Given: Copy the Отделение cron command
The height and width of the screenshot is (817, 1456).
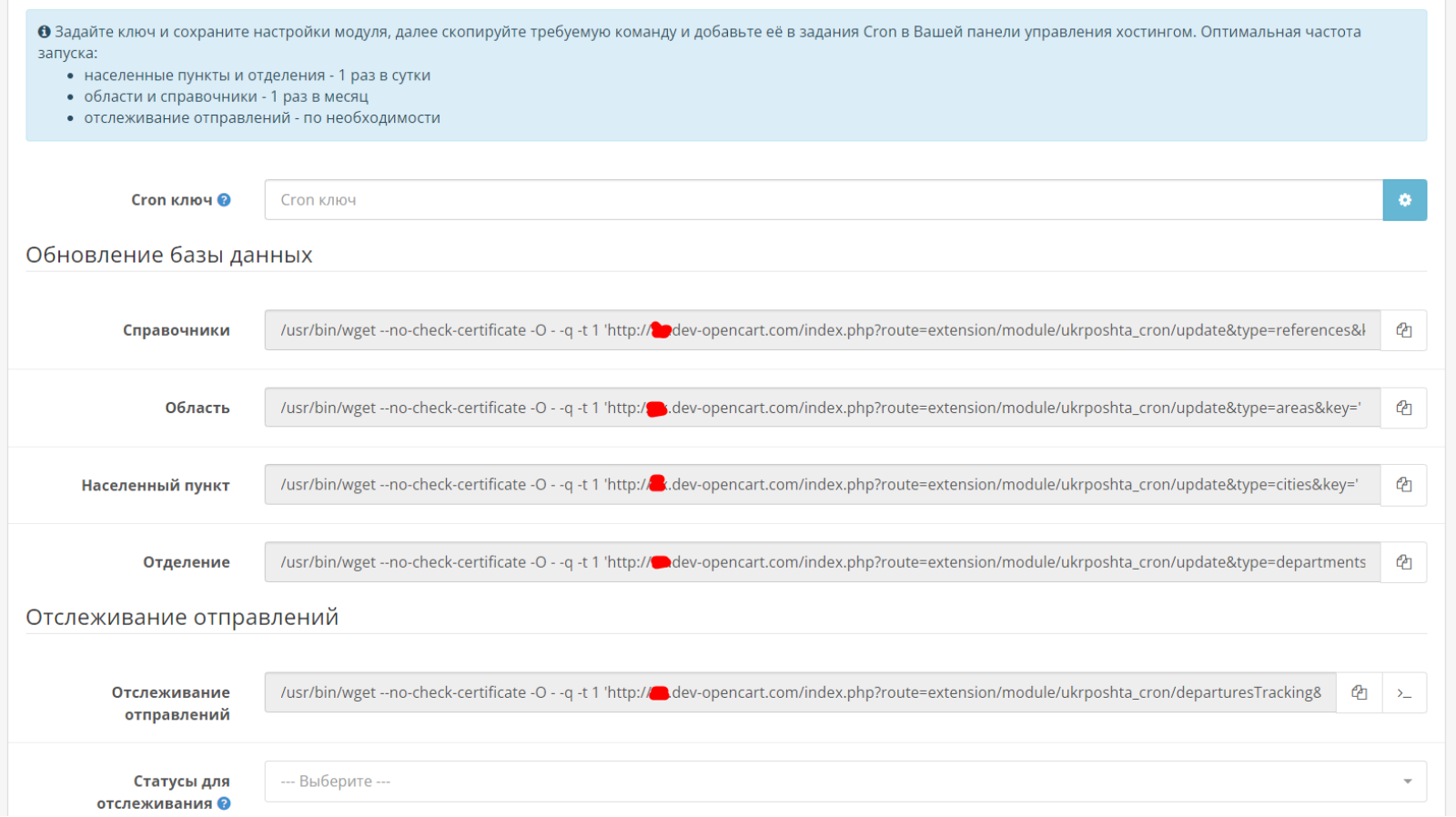Looking at the screenshot, I should pos(1403,562).
